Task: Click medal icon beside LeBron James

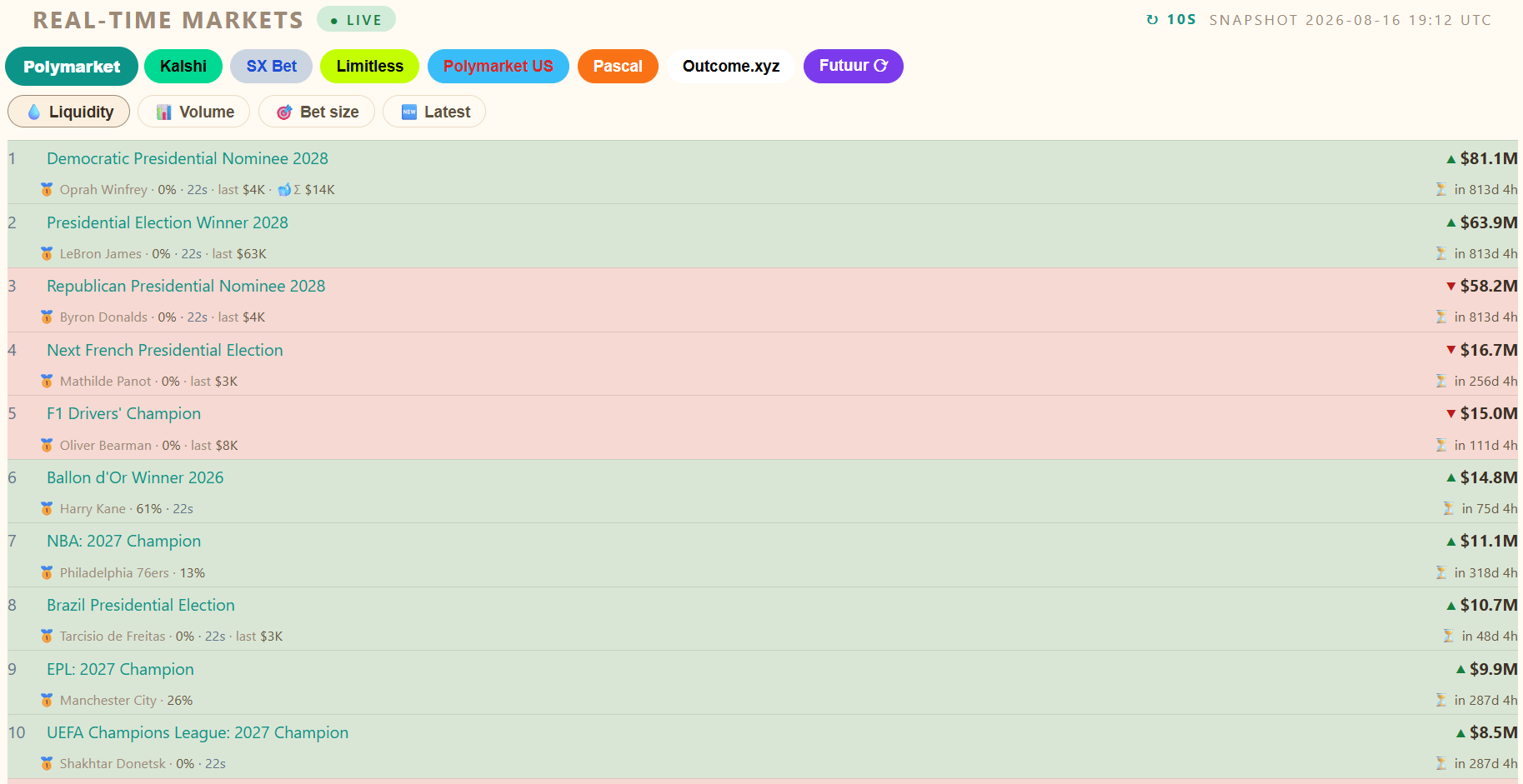Action: [47, 253]
